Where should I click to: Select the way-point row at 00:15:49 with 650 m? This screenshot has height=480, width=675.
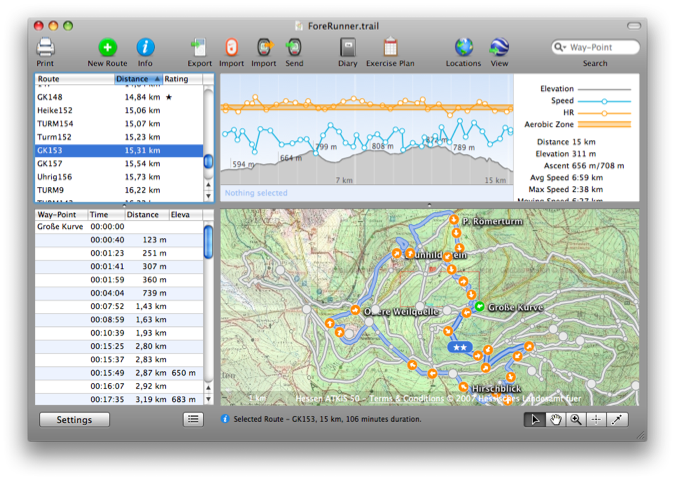click(x=119, y=373)
